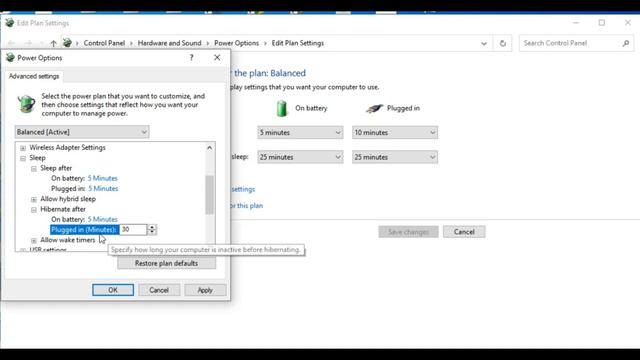Collapse the Hibernate after node

point(34,209)
